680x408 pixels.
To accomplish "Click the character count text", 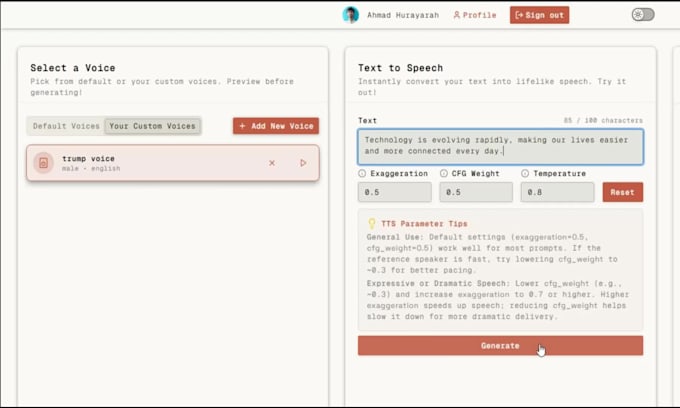I will [603, 121].
